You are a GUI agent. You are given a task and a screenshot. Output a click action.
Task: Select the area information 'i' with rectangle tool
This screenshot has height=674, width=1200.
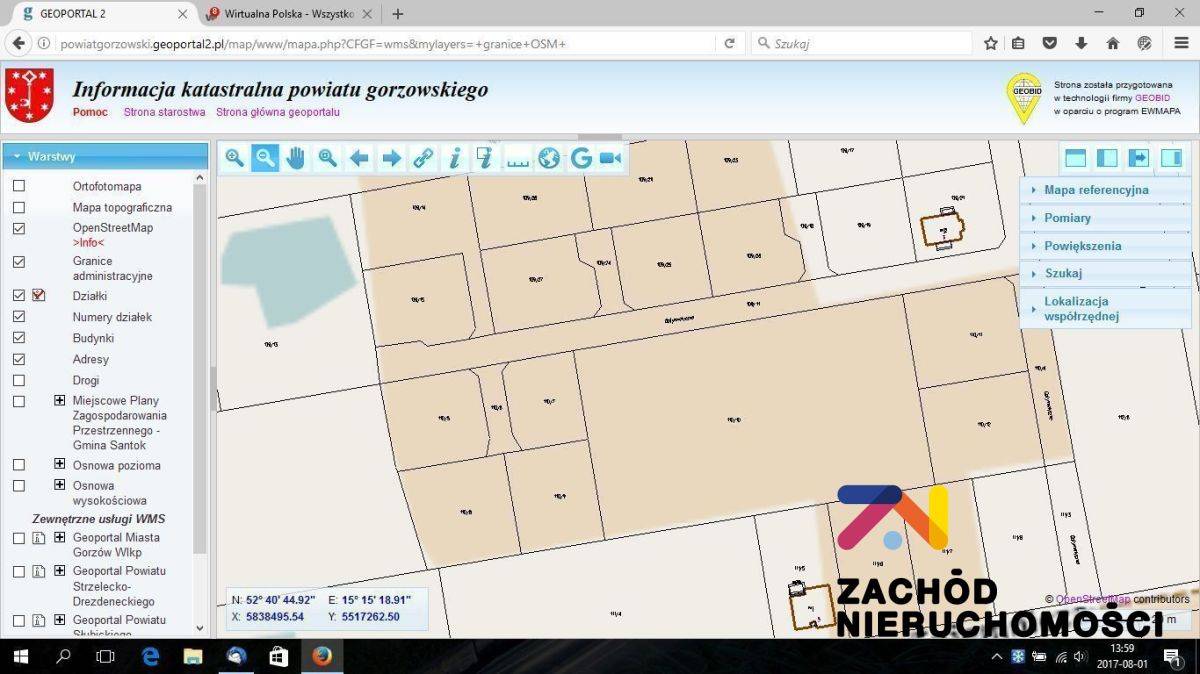pyautogui.click(x=486, y=158)
